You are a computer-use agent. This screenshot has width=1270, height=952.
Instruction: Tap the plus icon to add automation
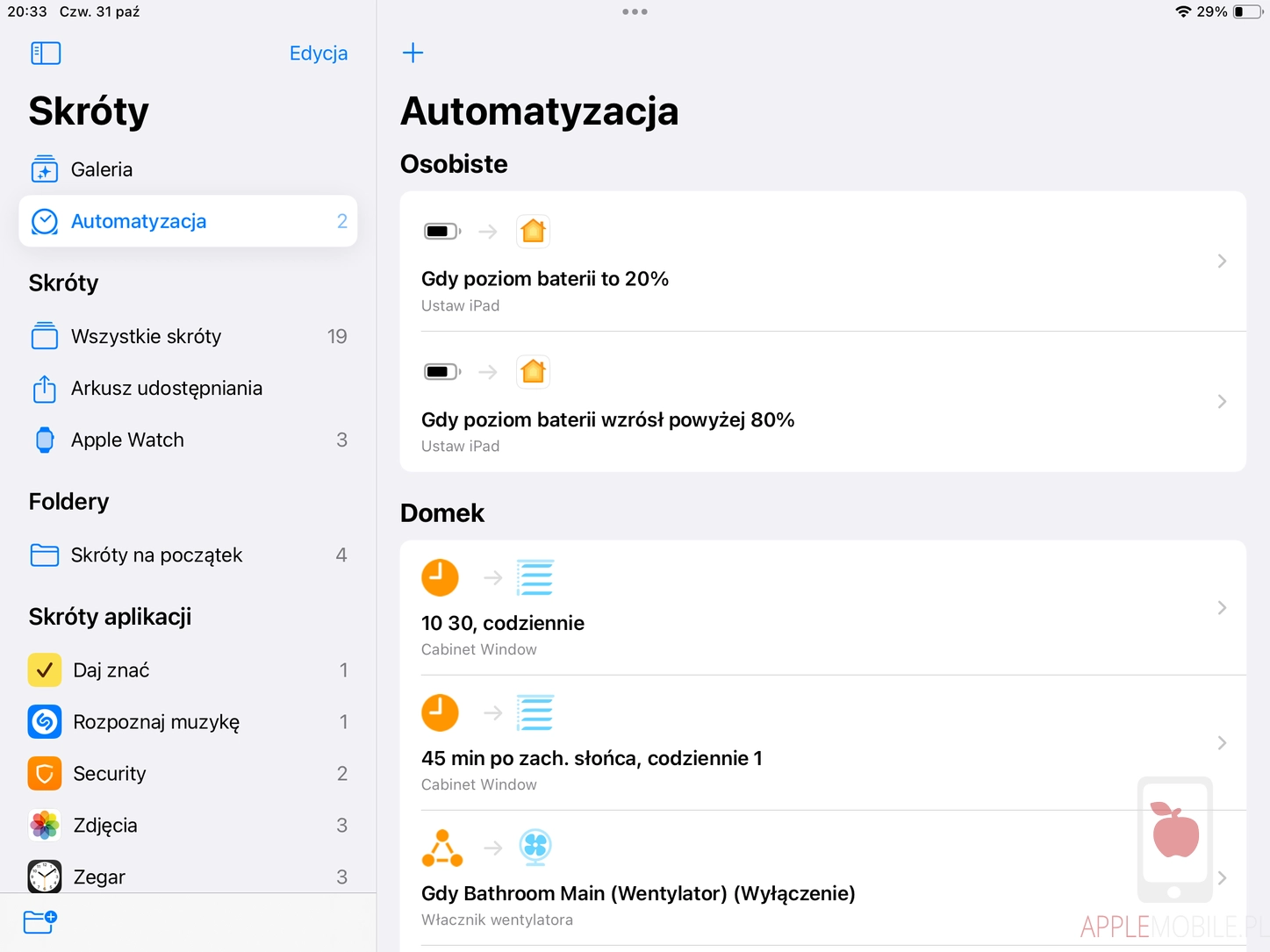(413, 53)
